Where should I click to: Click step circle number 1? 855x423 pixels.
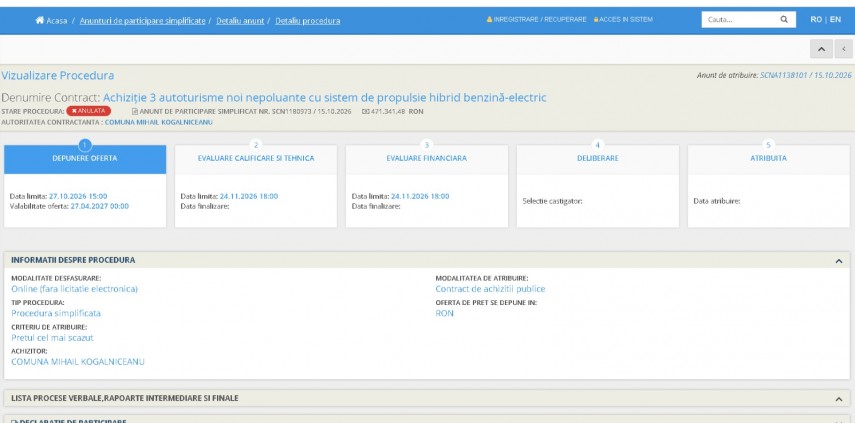tap(85, 145)
